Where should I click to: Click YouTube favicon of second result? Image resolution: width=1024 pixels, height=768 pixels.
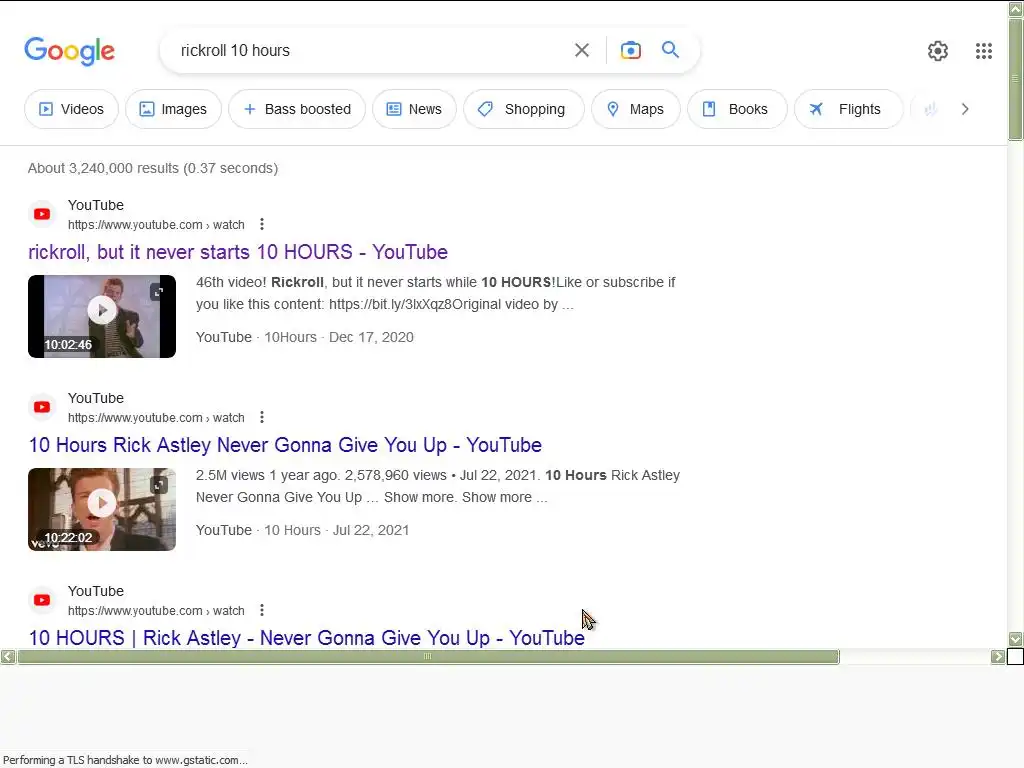[42, 407]
